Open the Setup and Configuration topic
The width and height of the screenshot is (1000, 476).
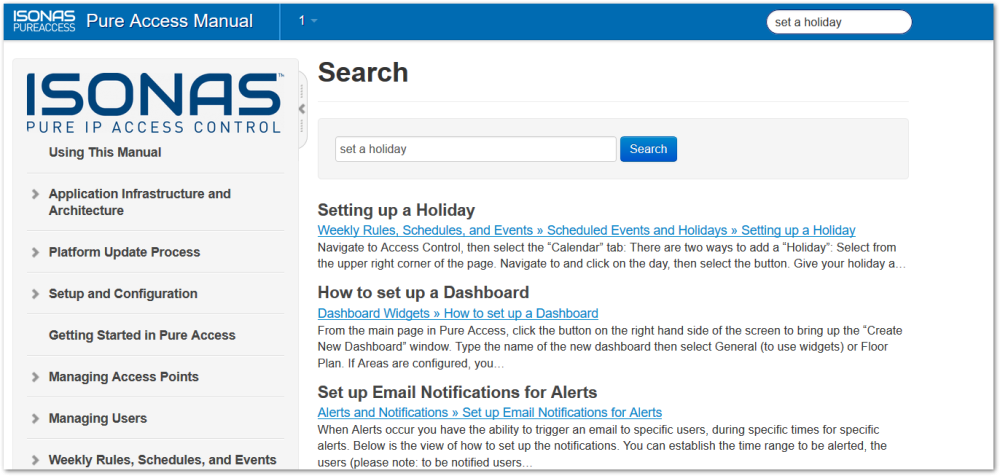pos(123,294)
